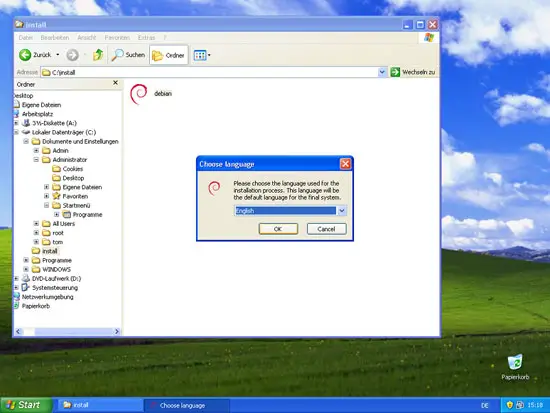Click the folder pane horizontal scrollbar
The width and height of the screenshot is (550, 413).
coord(67,331)
